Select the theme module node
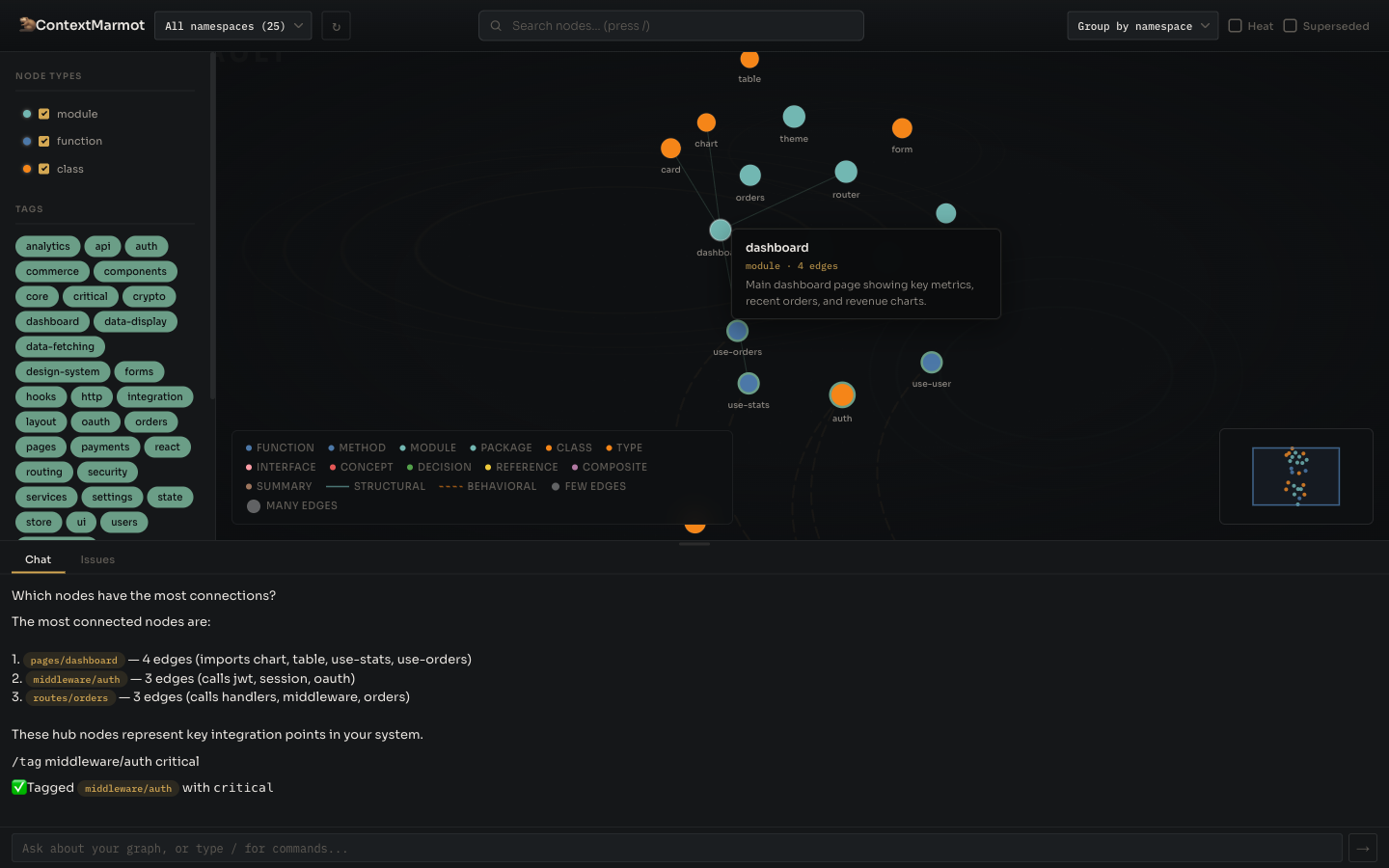 tap(794, 116)
